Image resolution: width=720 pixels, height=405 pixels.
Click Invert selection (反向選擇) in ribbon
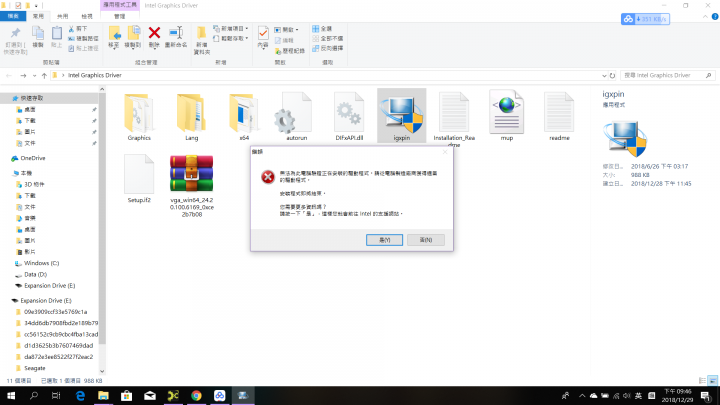coord(327,48)
